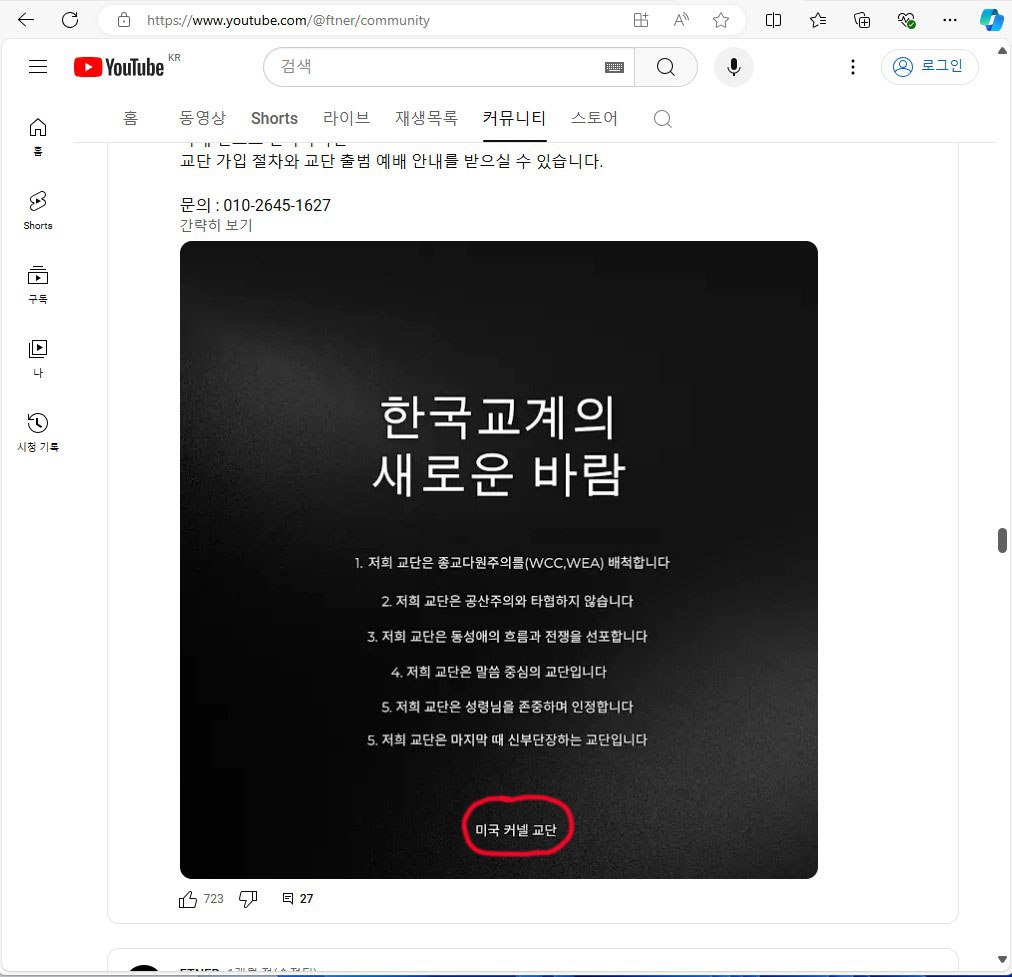Click the scrollbar up arrow
The height and width of the screenshot is (977, 1012).
[1002, 50]
